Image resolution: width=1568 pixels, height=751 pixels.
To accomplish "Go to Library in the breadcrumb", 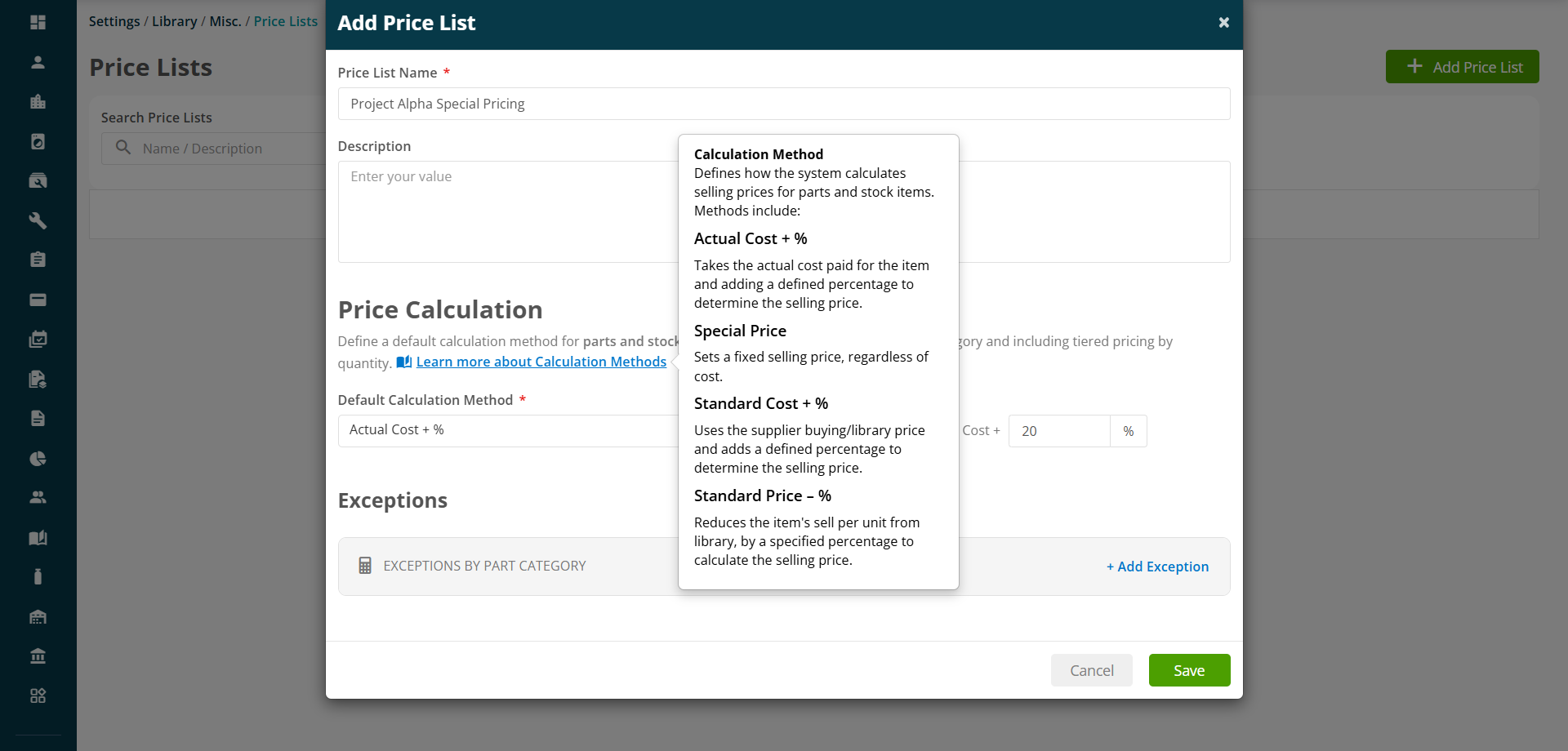I will point(175,21).
